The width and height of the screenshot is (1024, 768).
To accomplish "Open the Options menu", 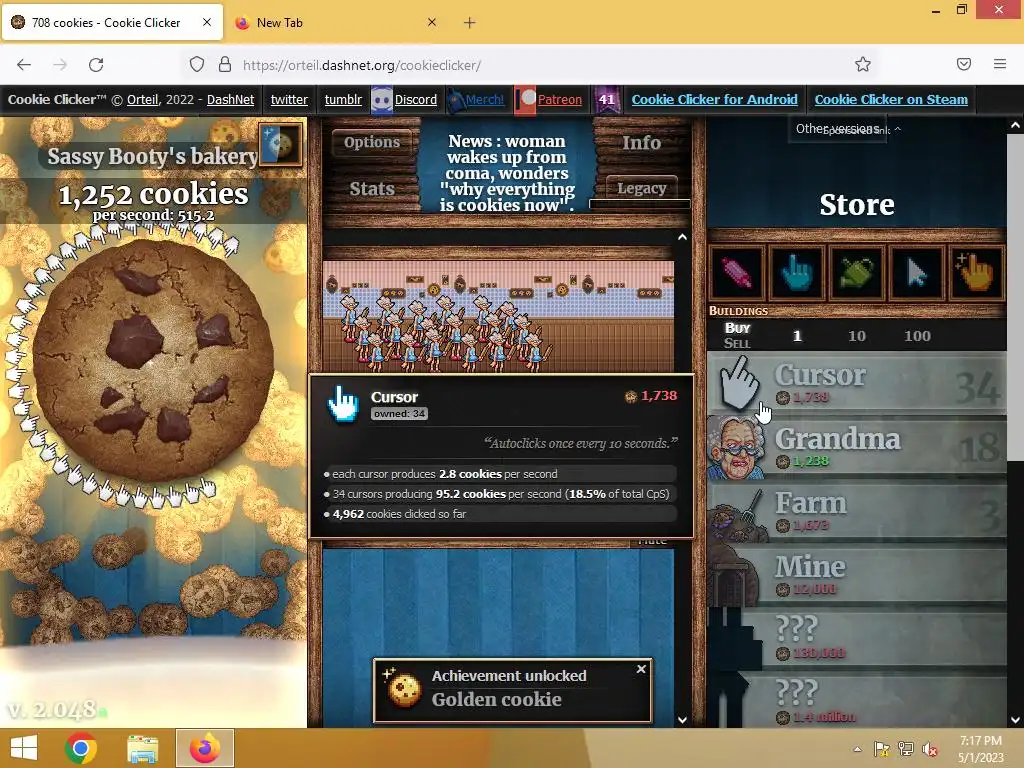I will [x=372, y=142].
